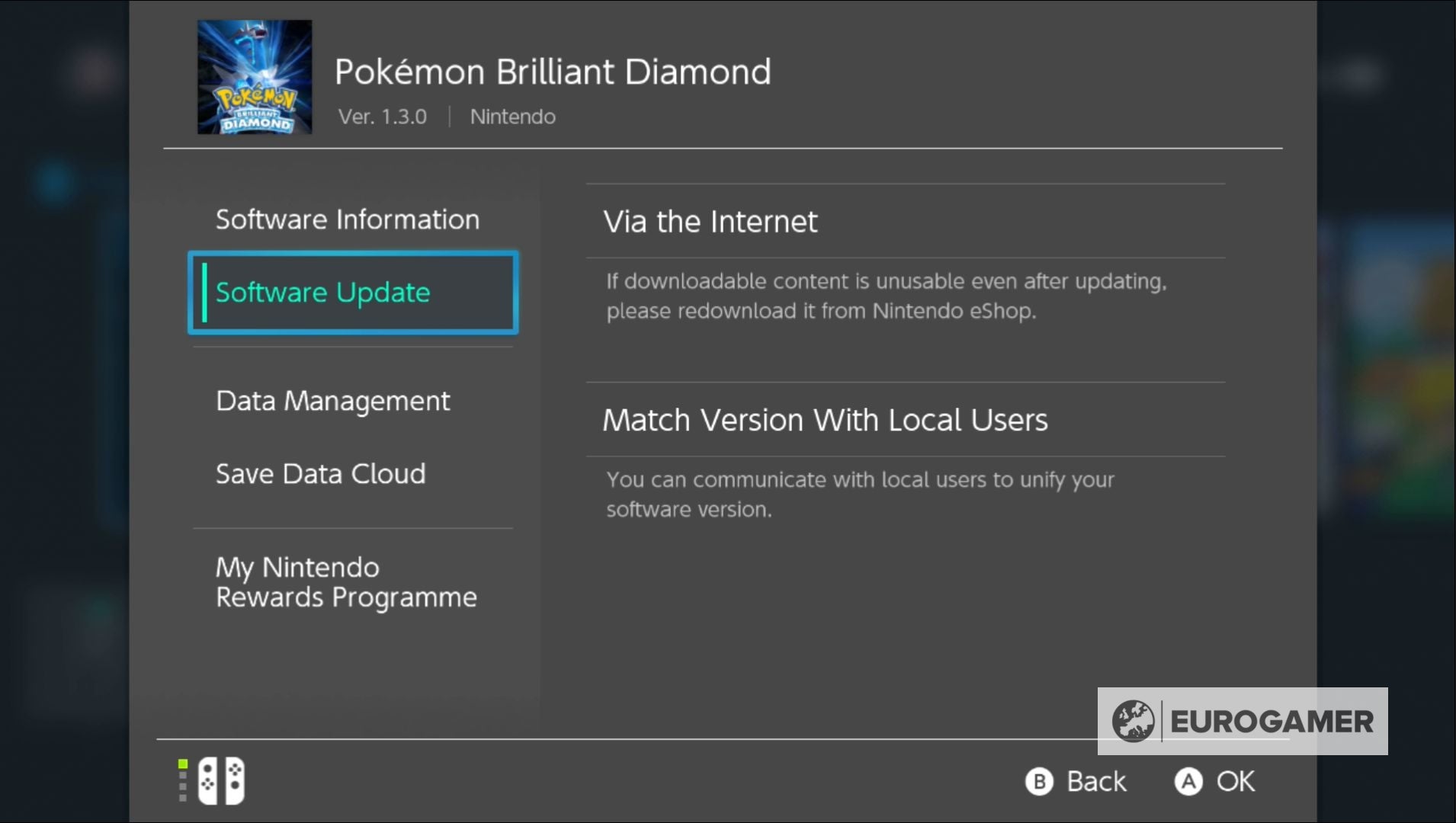The image size is (1456, 823).
Task: Select the highlighted Software Update entry
Action: (x=323, y=293)
